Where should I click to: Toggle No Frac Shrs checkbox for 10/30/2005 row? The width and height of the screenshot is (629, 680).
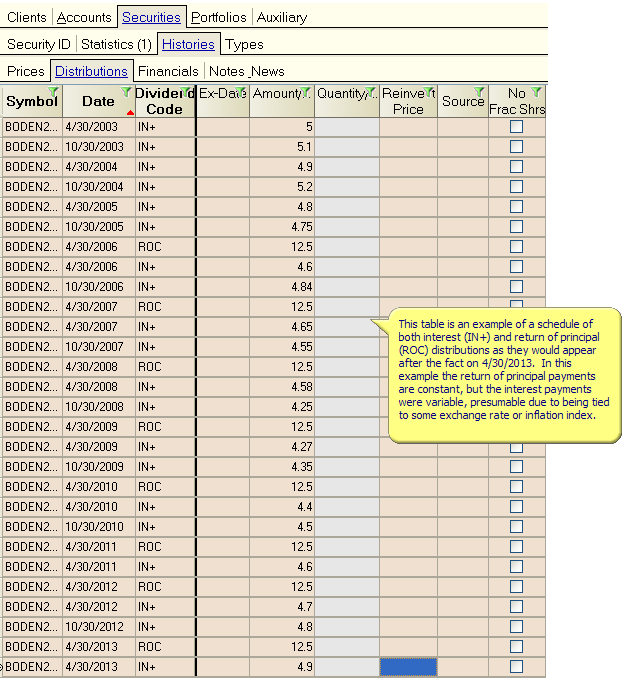tap(516, 227)
